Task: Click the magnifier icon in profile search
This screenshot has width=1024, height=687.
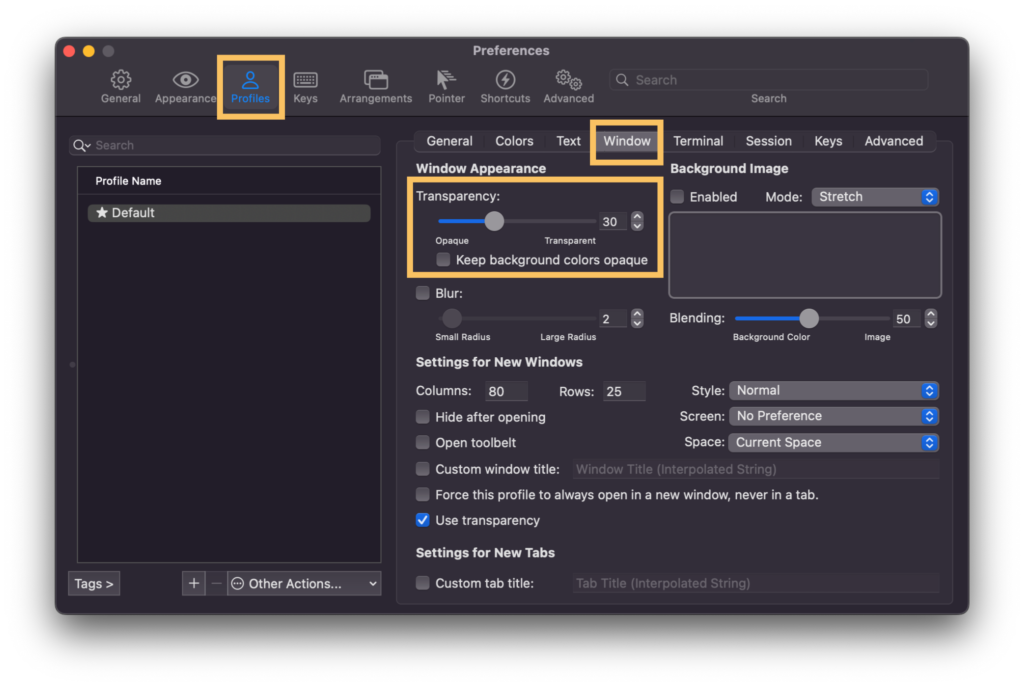Action: (x=82, y=145)
